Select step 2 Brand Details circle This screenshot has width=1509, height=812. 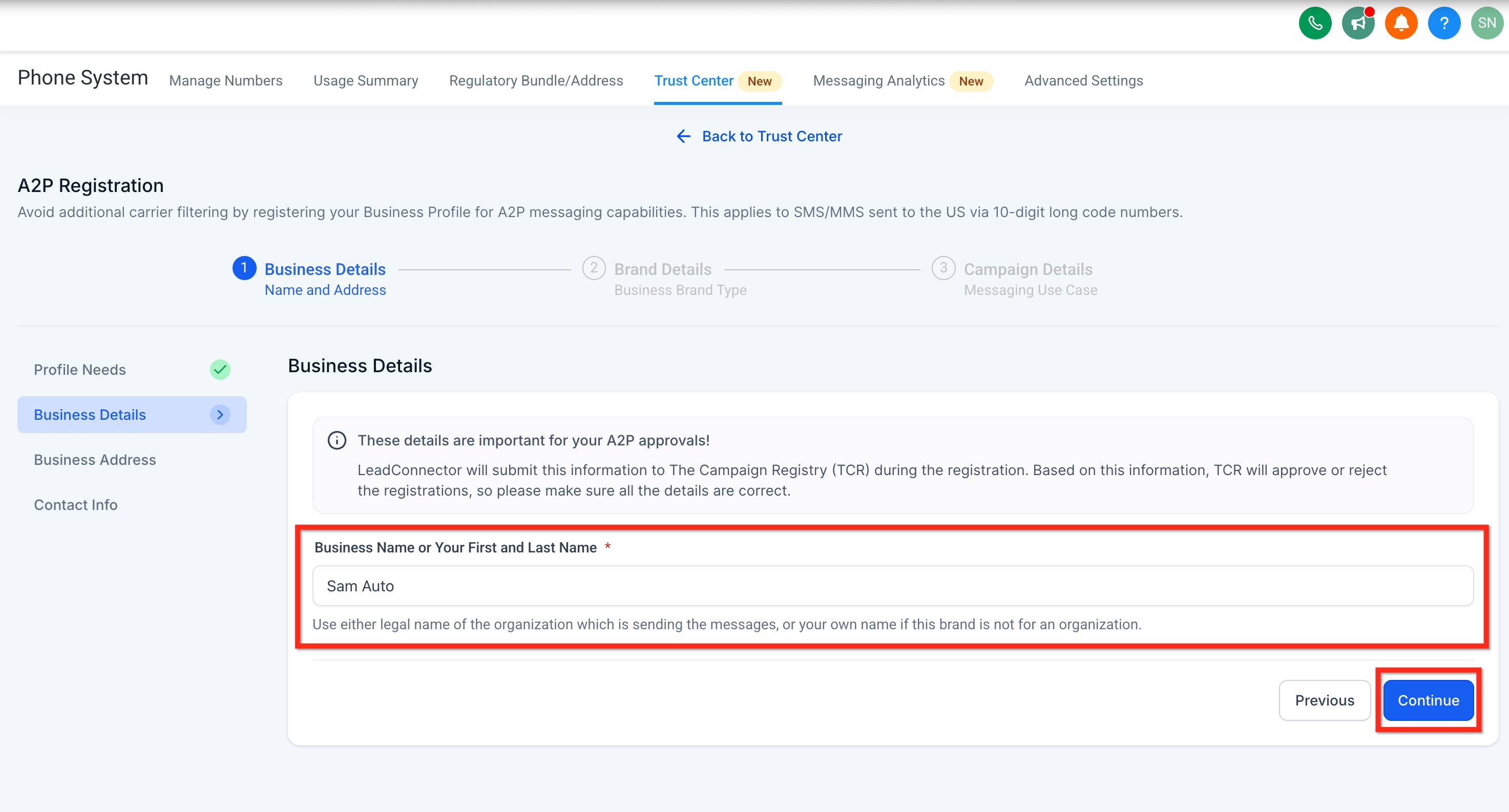point(594,268)
